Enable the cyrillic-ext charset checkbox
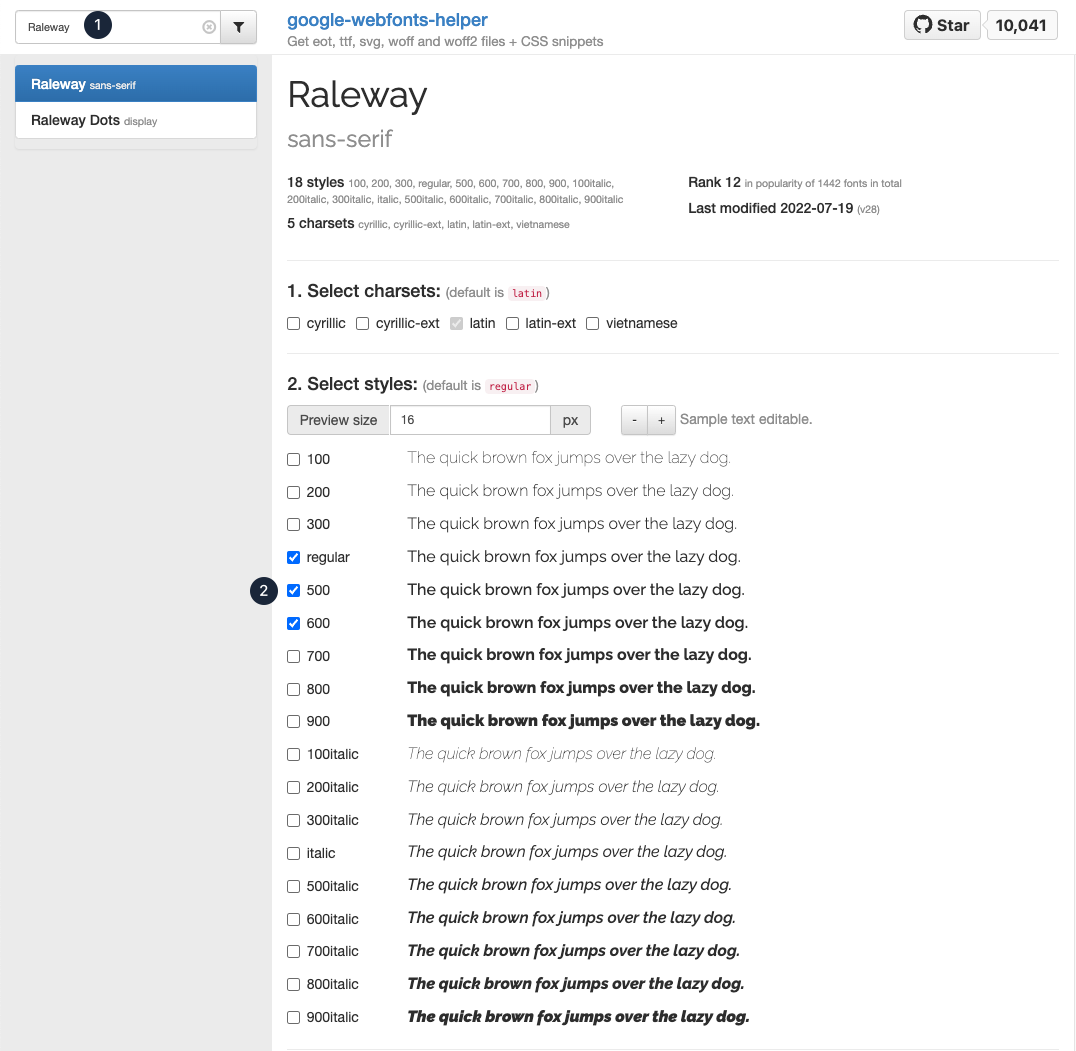Screen dimensions: 1076x1051 click(362, 324)
